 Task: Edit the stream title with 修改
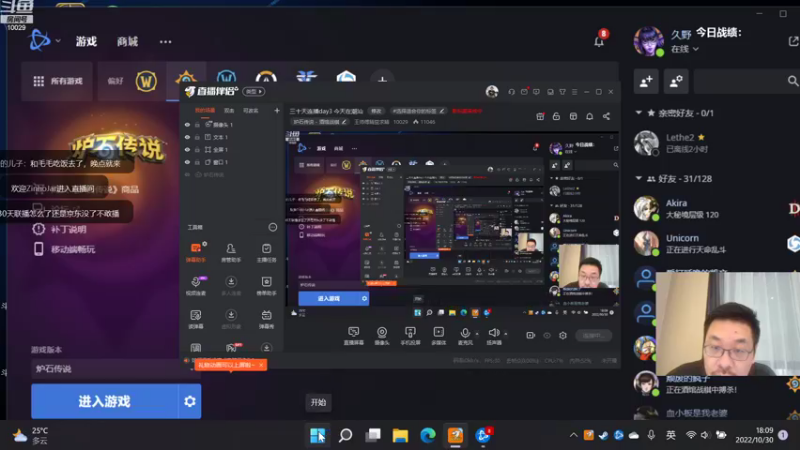376,111
